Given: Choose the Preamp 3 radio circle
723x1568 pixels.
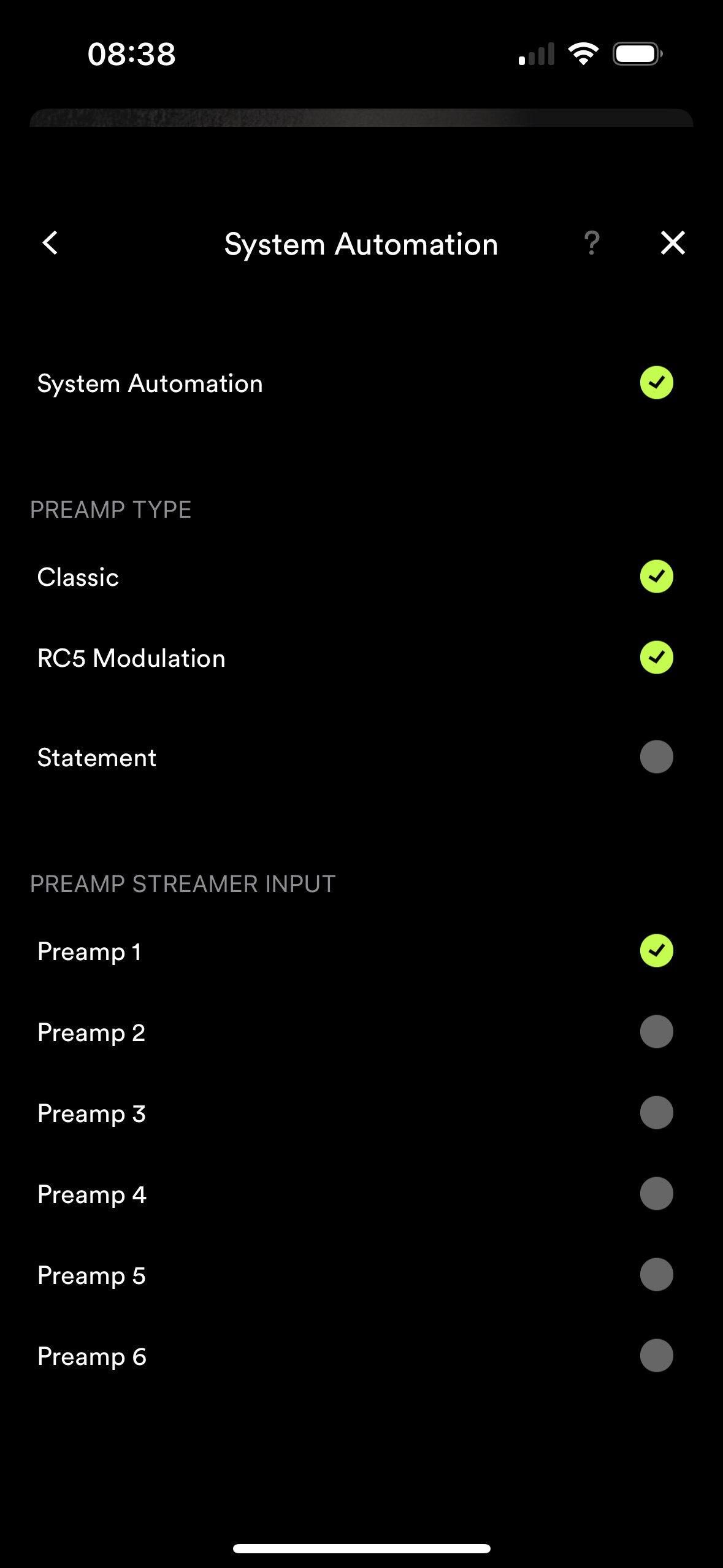Looking at the screenshot, I should pos(656,1113).
